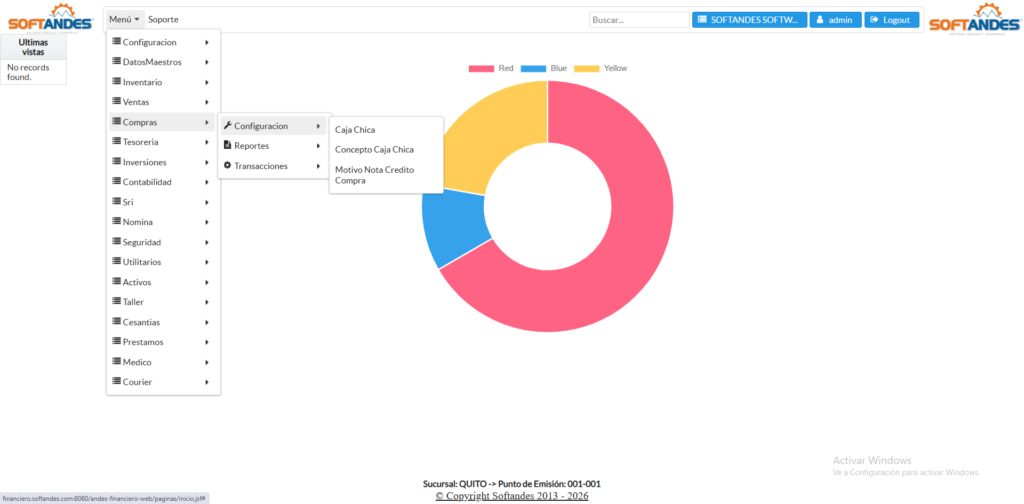Image resolution: width=1024 pixels, height=504 pixels.
Task: Click the document icon beside Reportes
Action: pyautogui.click(x=227, y=146)
